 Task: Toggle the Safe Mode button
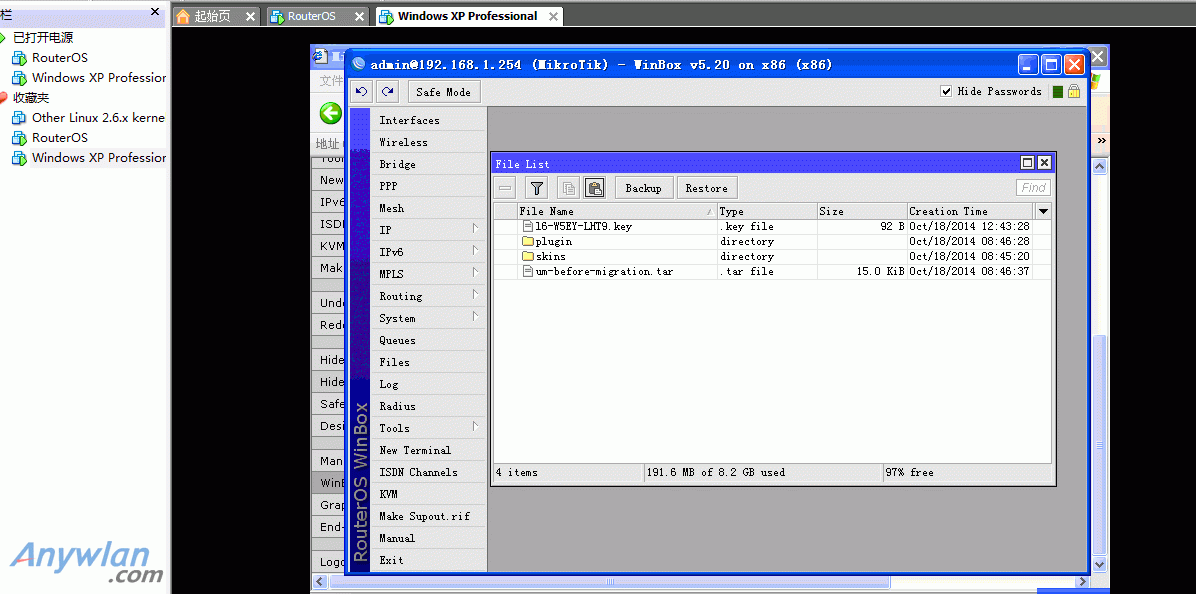tap(443, 92)
